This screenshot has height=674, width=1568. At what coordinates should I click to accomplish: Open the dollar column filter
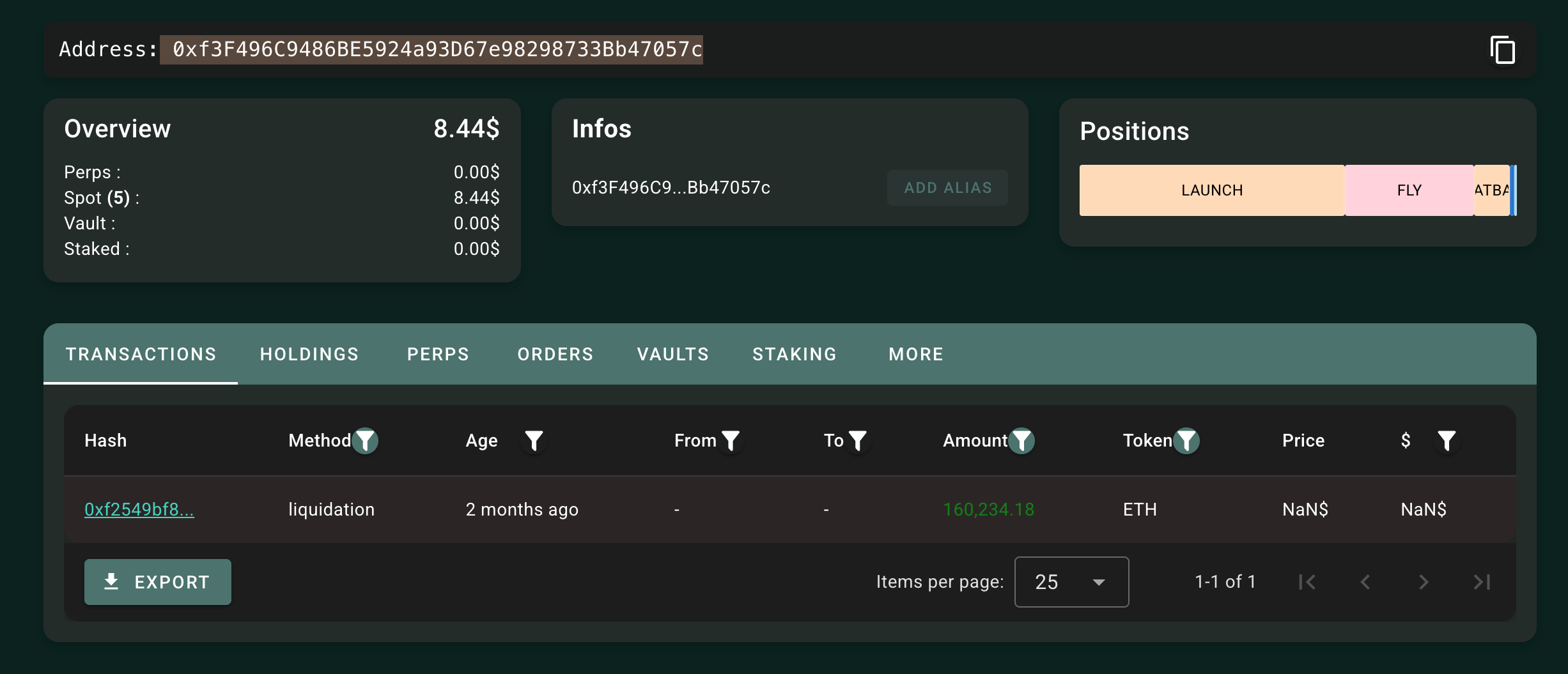(1447, 440)
